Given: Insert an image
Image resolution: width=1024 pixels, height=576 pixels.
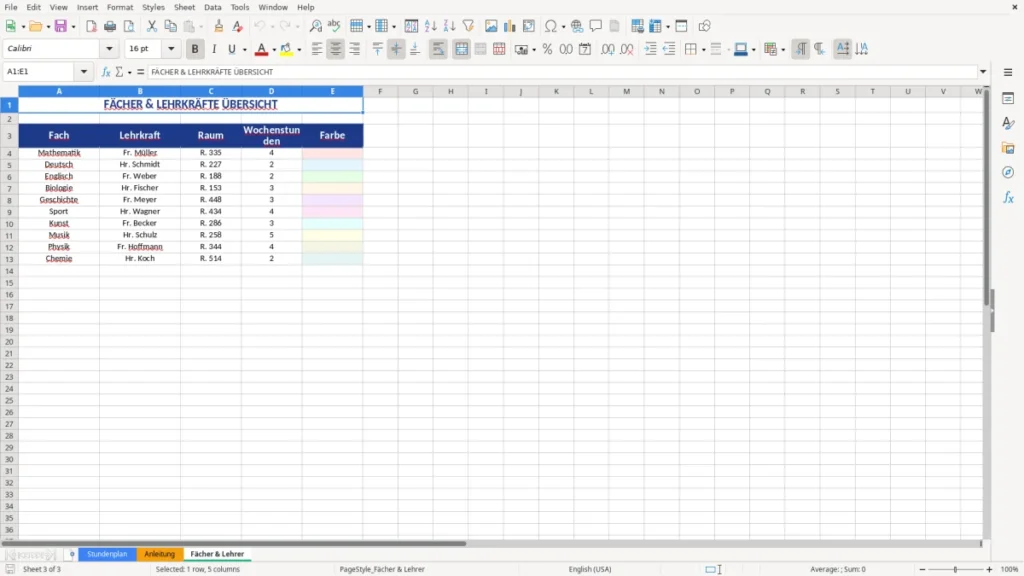Looking at the screenshot, I should tap(491, 26).
